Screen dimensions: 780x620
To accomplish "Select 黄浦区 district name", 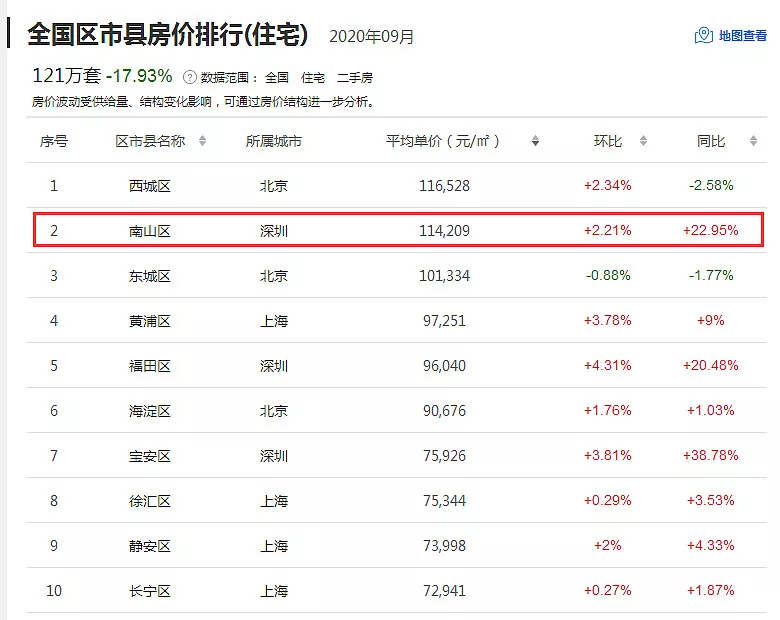I will point(150,321).
